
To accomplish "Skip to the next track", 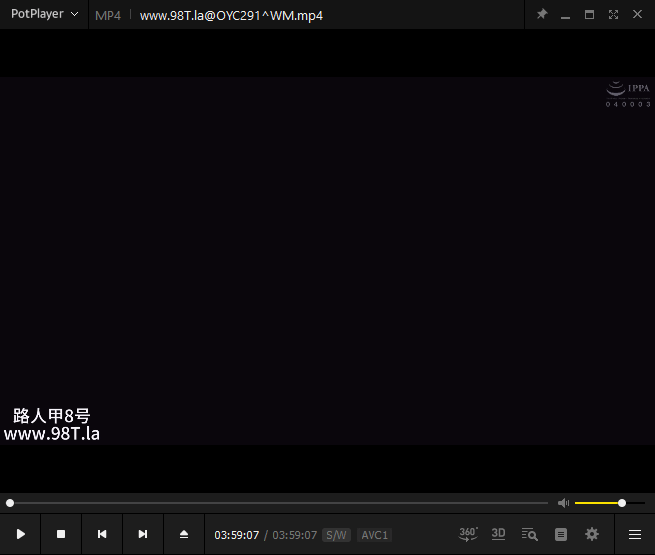I will pyautogui.click(x=143, y=535).
